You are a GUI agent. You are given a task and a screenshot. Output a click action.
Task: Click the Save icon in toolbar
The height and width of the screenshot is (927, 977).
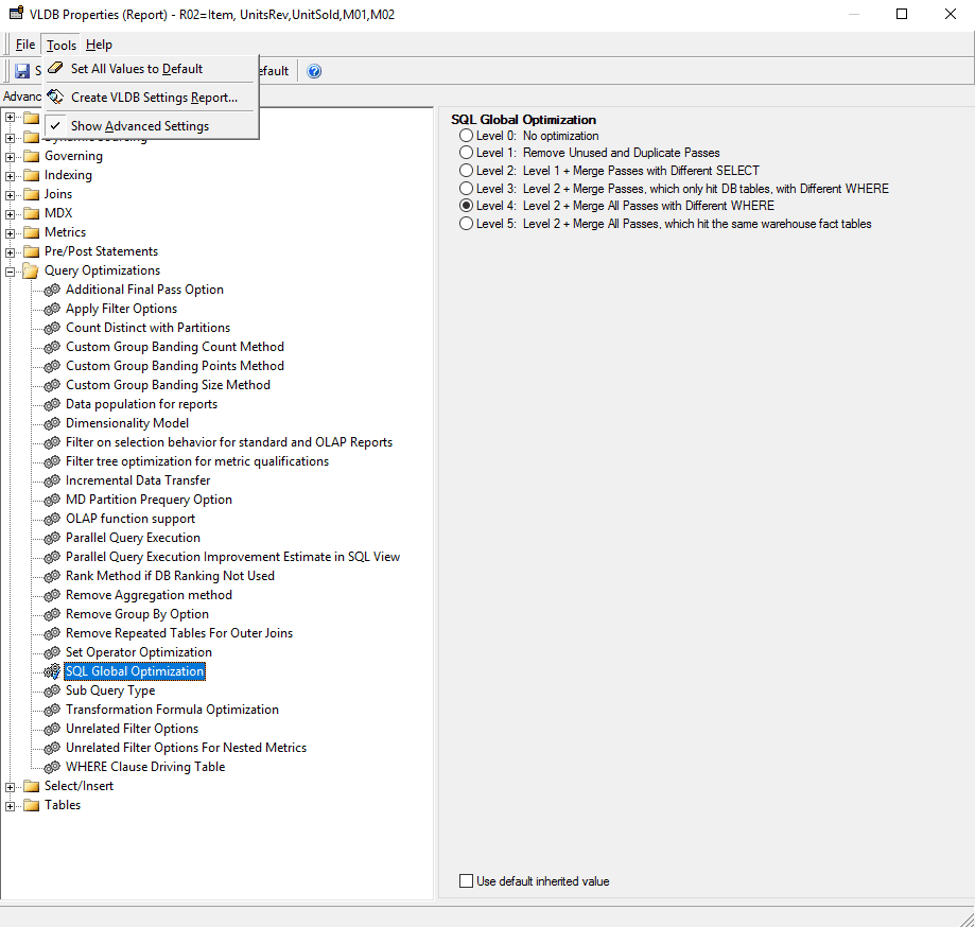tap(22, 72)
